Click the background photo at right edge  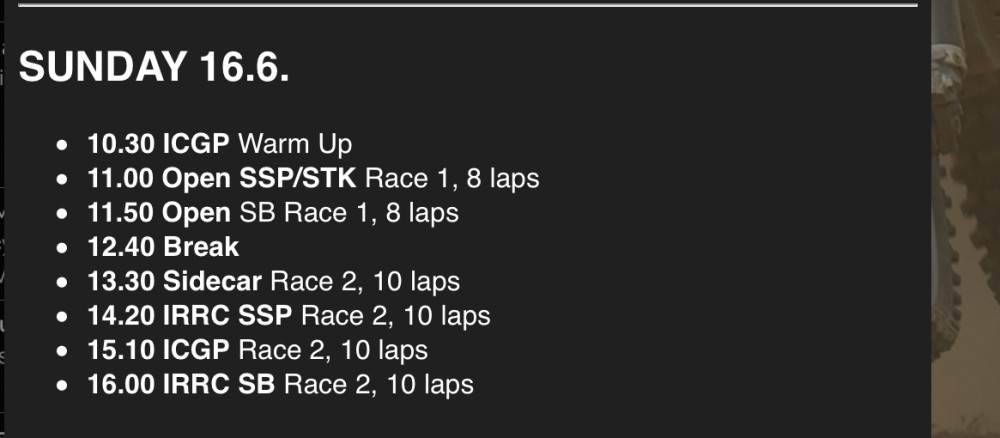point(966,219)
